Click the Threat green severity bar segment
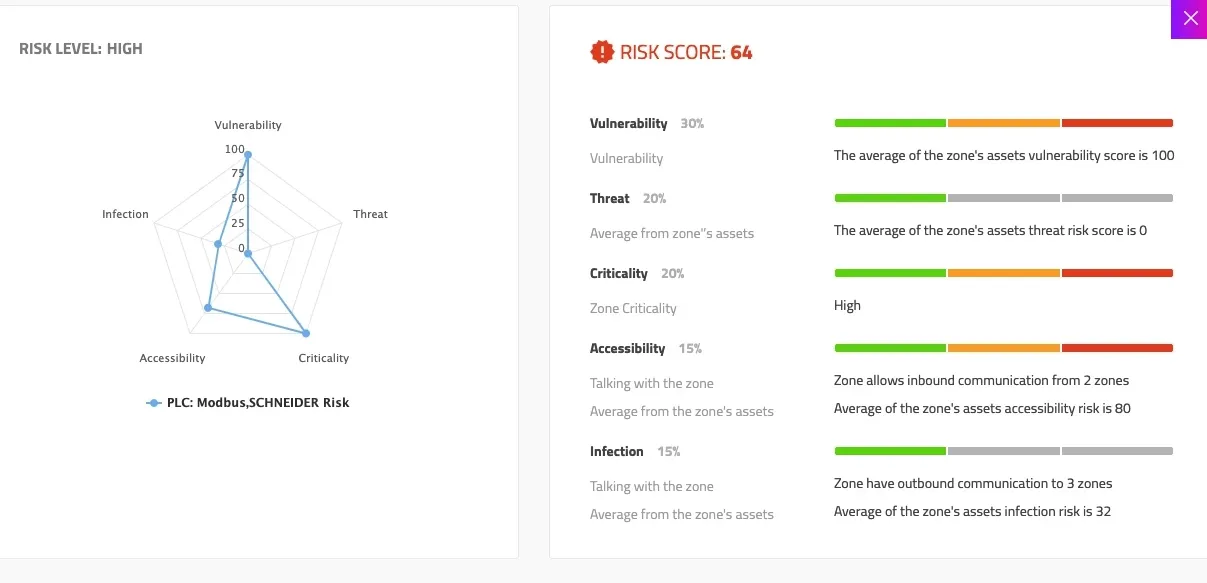 (x=890, y=198)
